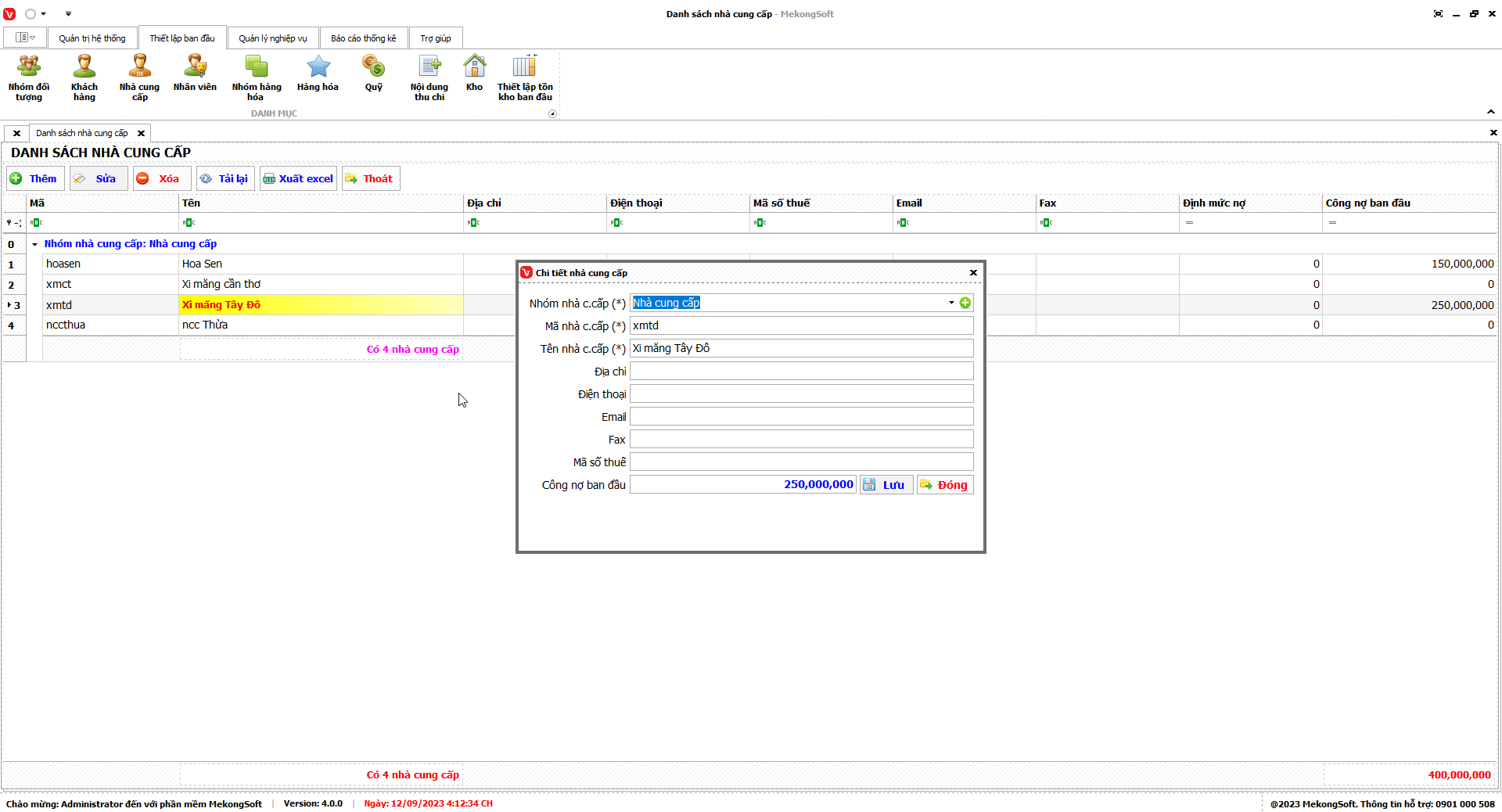The width and height of the screenshot is (1502, 812).
Task: Select the ncc Thừa supplier row
Action: pyautogui.click(x=205, y=325)
